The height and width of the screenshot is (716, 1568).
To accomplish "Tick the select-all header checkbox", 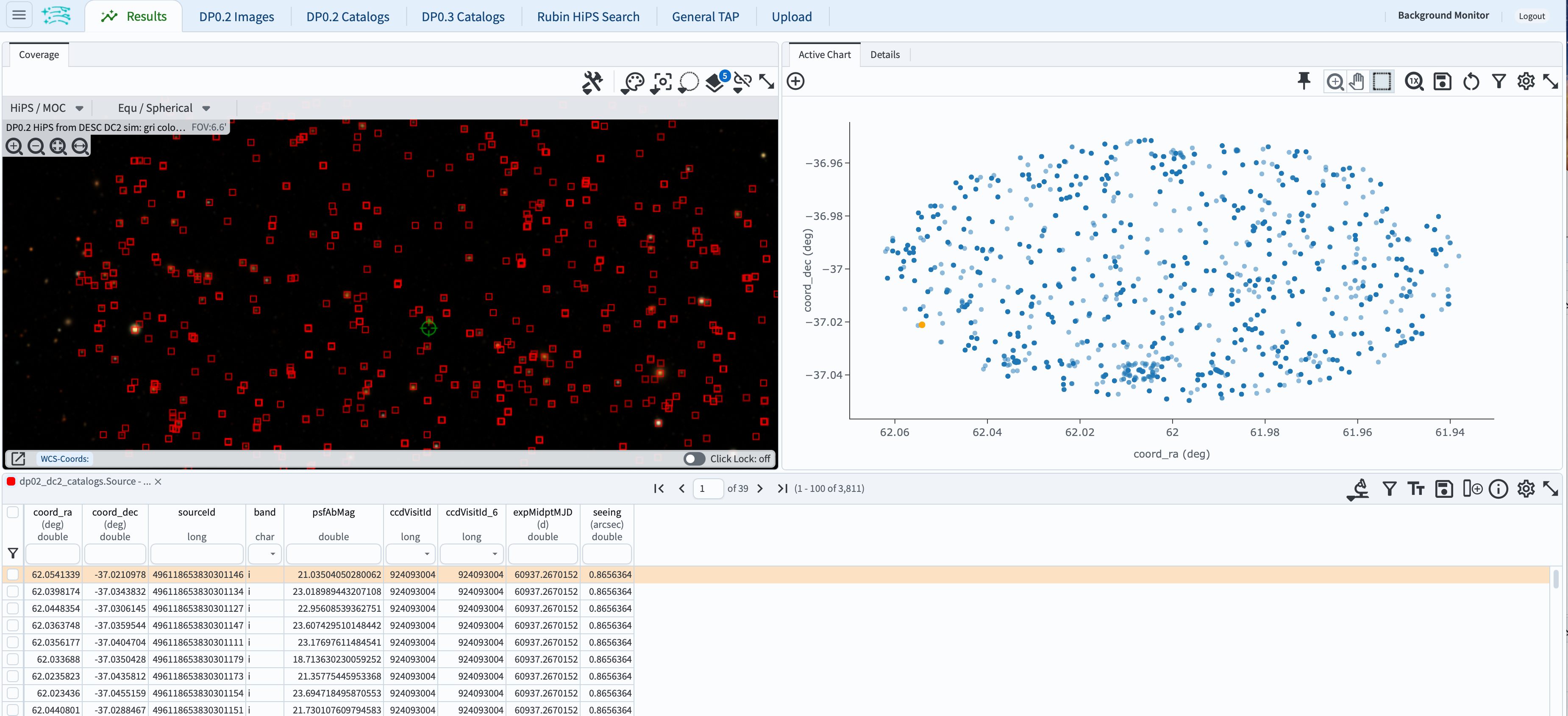I will coord(13,512).
